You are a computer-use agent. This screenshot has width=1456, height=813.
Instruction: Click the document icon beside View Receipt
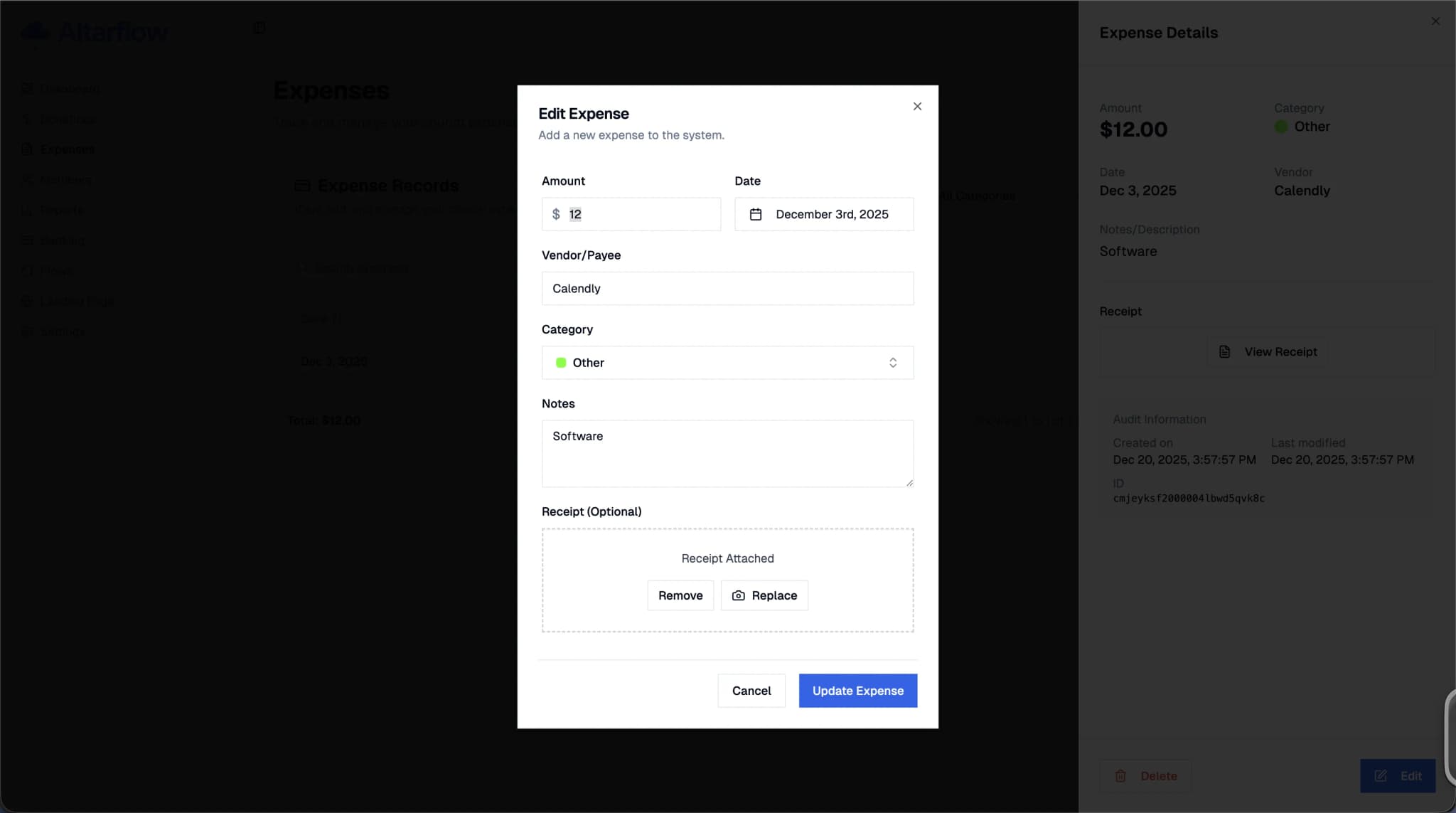(x=1224, y=352)
